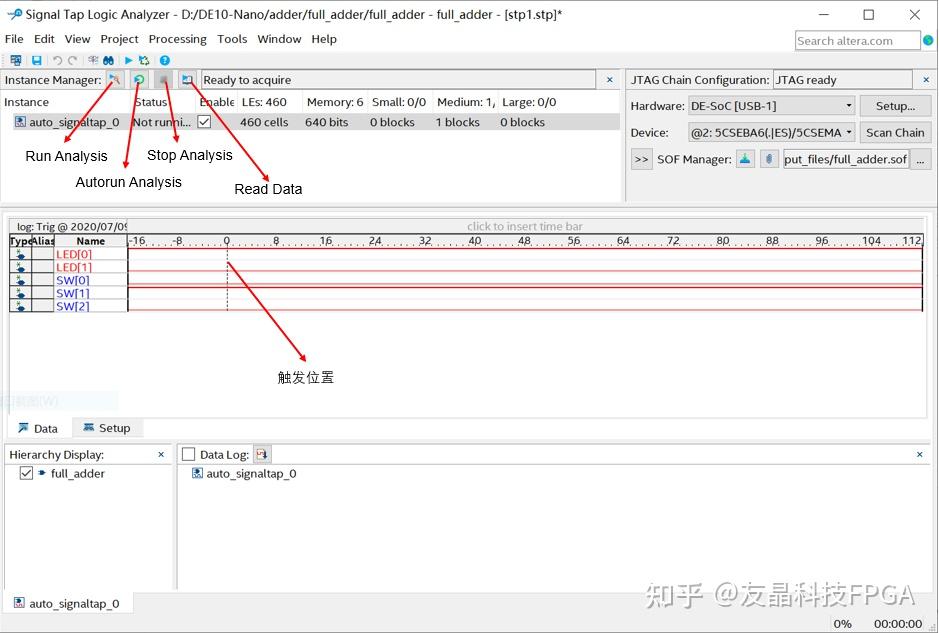Open Help via the question mark toolbar icon
This screenshot has width=939, height=633.
click(x=163, y=60)
